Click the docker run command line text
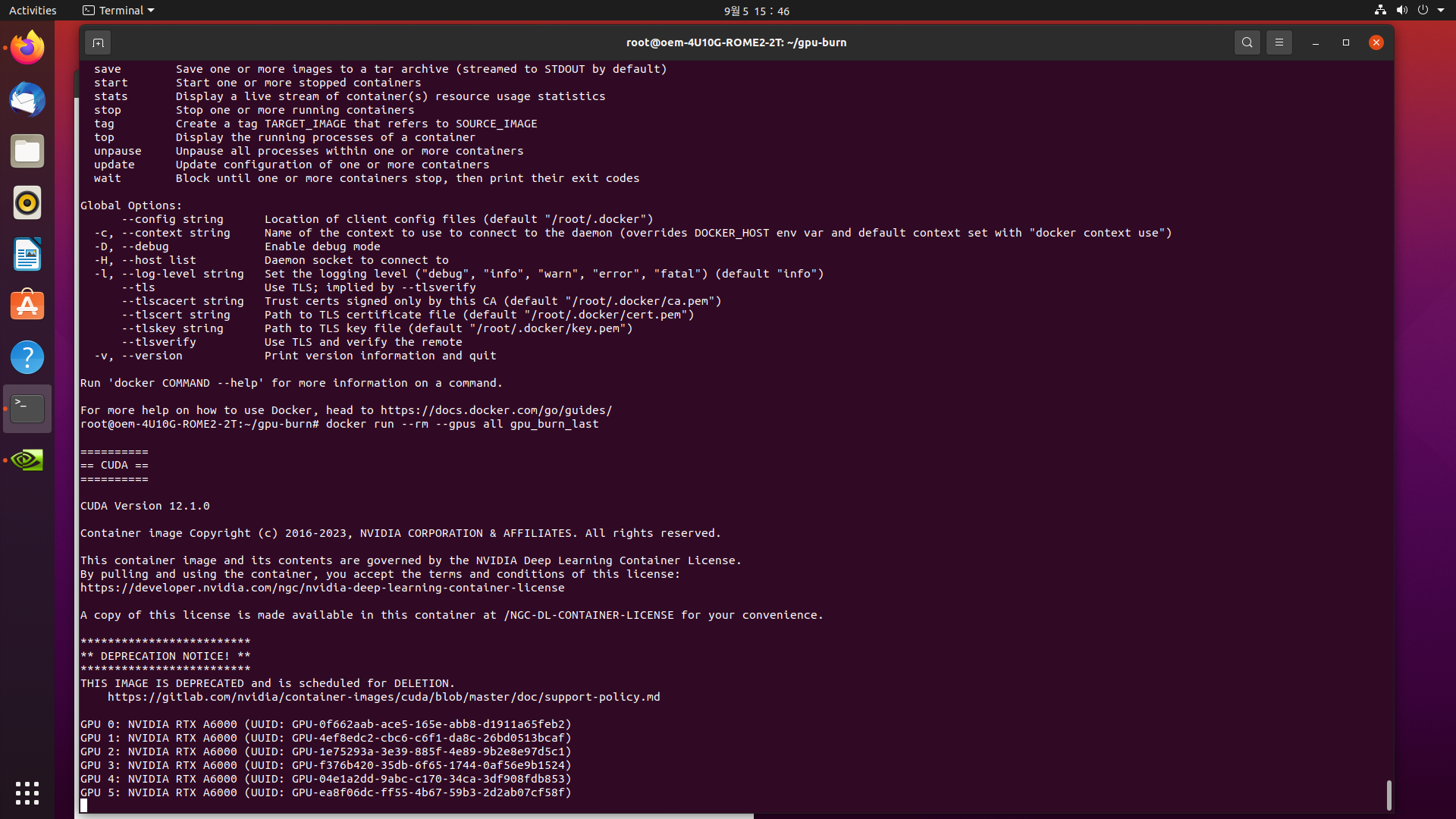1456x819 pixels. click(x=462, y=424)
